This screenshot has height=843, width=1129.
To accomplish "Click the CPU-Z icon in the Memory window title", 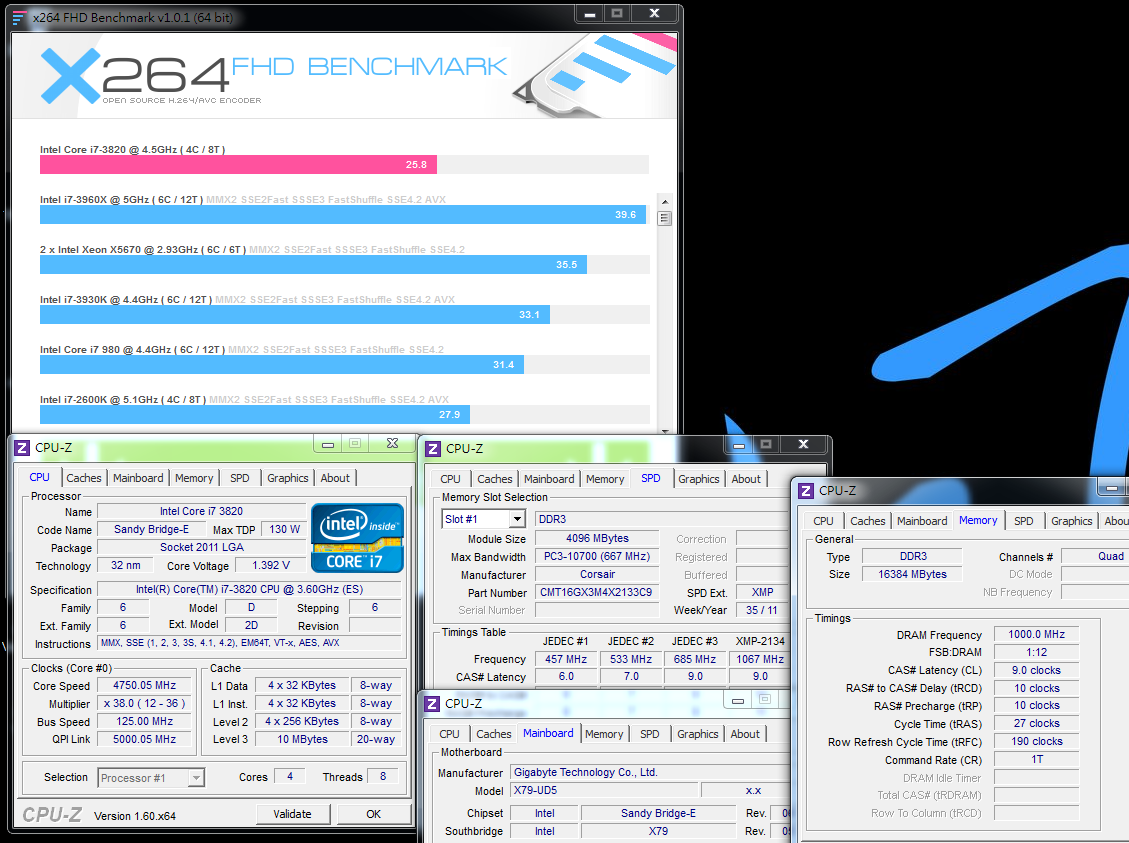I will pyautogui.click(x=806, y=491).
